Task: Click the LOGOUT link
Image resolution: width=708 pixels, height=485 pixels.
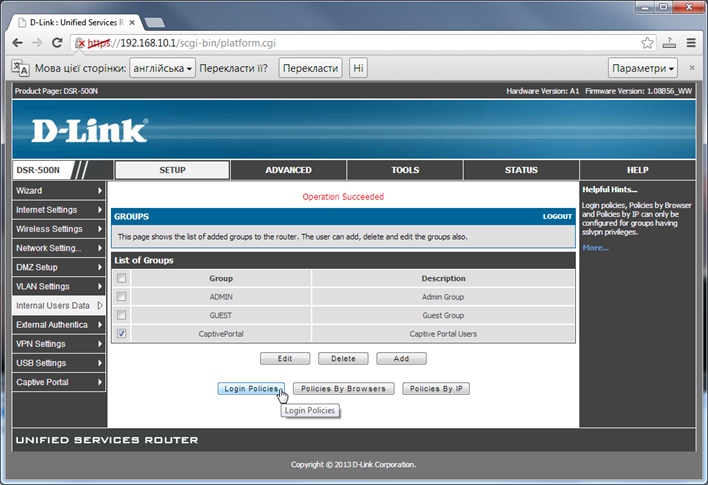Action: 557,216
